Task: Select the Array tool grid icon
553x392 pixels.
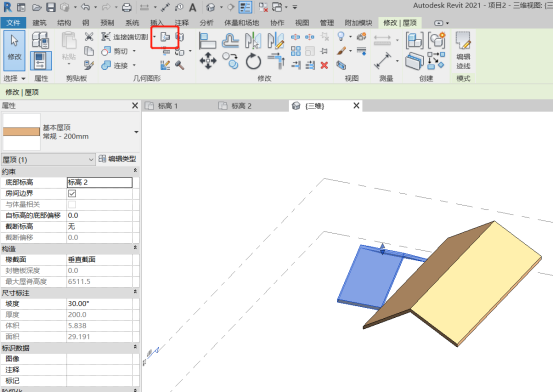Action: (296, 51)
